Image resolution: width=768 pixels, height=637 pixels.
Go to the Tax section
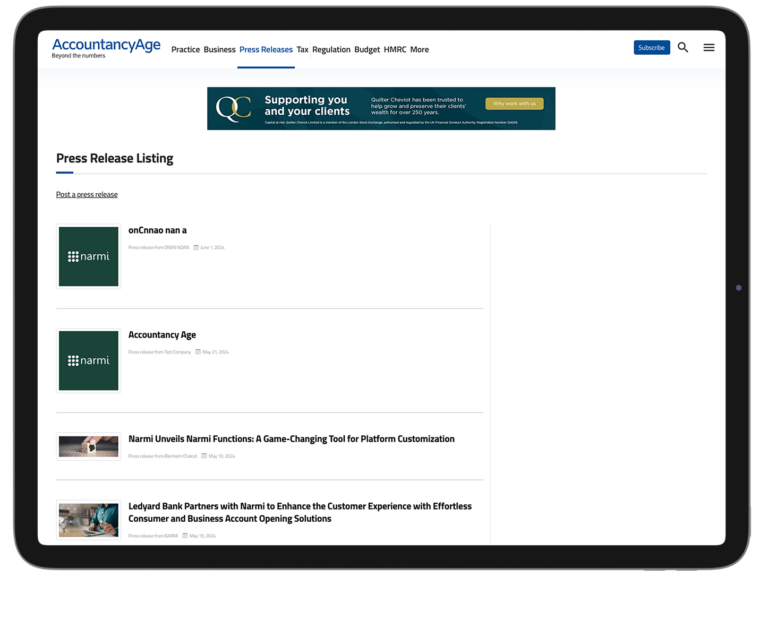click(x=302, y=49)
